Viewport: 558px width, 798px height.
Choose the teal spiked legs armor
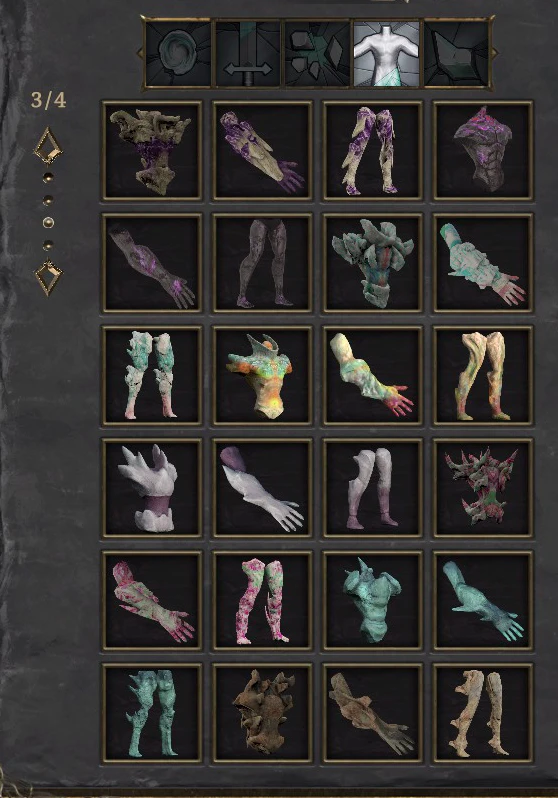tap(152, 713)
